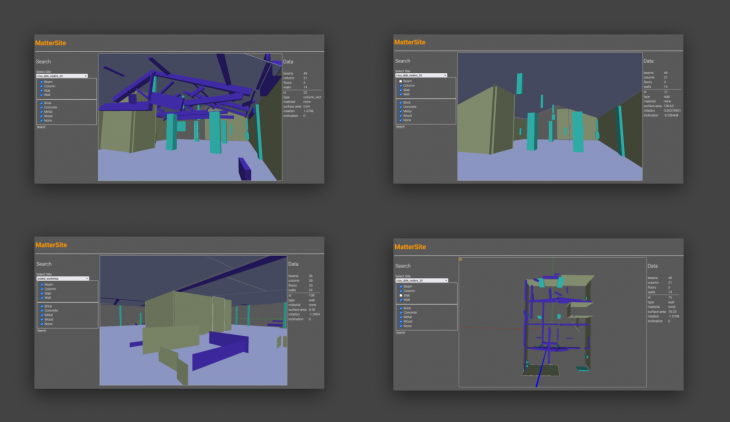Screen dimensions: 730x422
Task: Open the Select Site dropdown in the top-right window
Action: [422, 75]
